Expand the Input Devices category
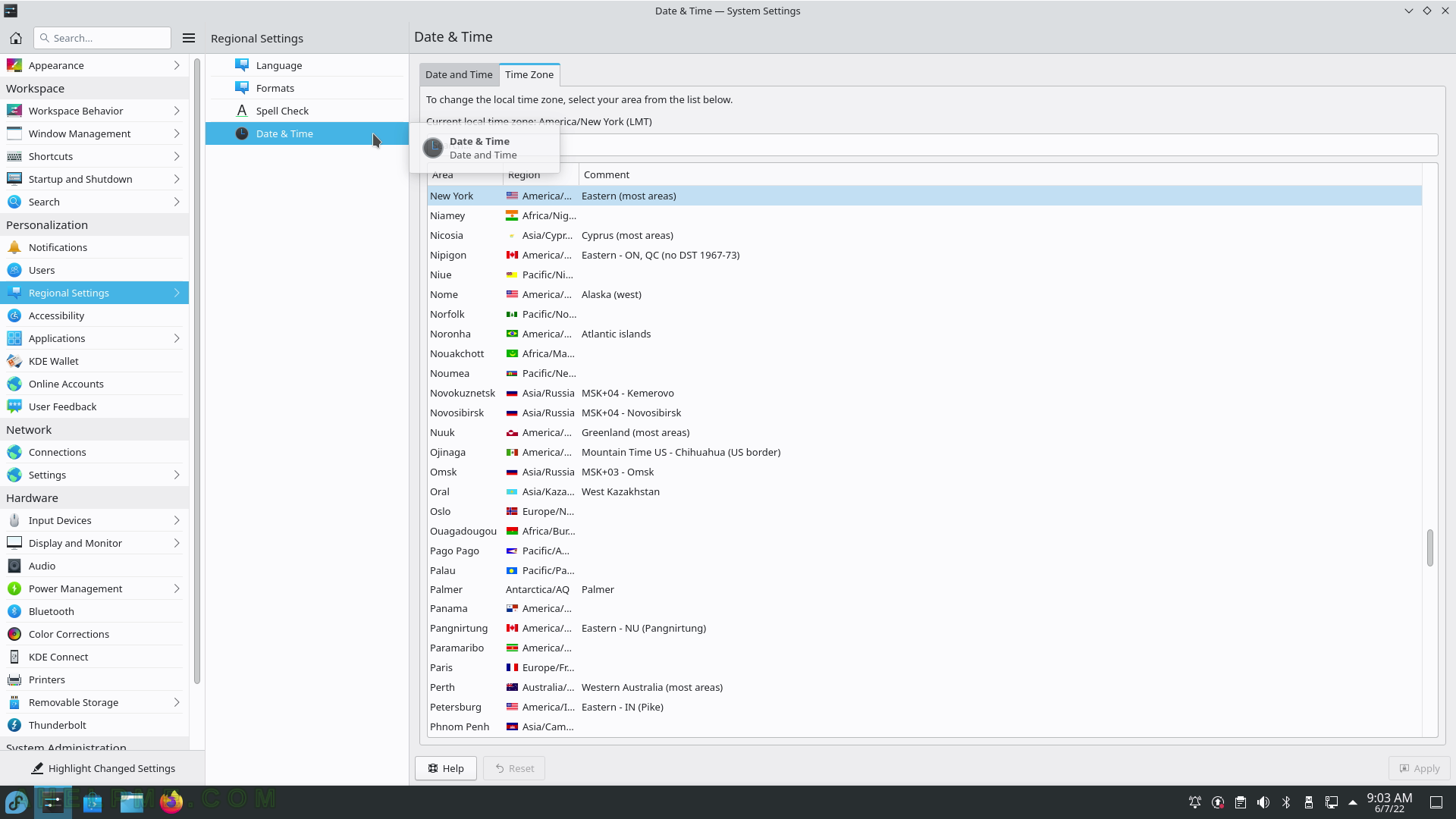This screenshot has width=1456, height=819. point(94,520)
